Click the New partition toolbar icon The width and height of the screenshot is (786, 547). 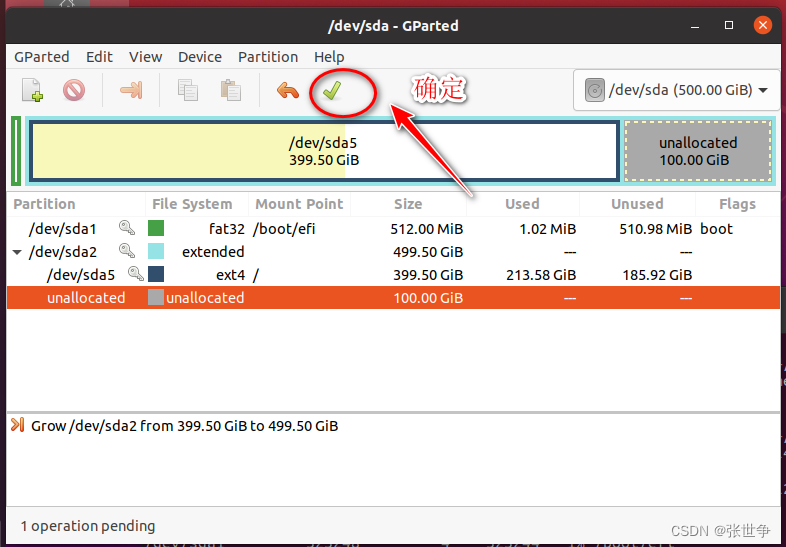[x=32, y=90]
